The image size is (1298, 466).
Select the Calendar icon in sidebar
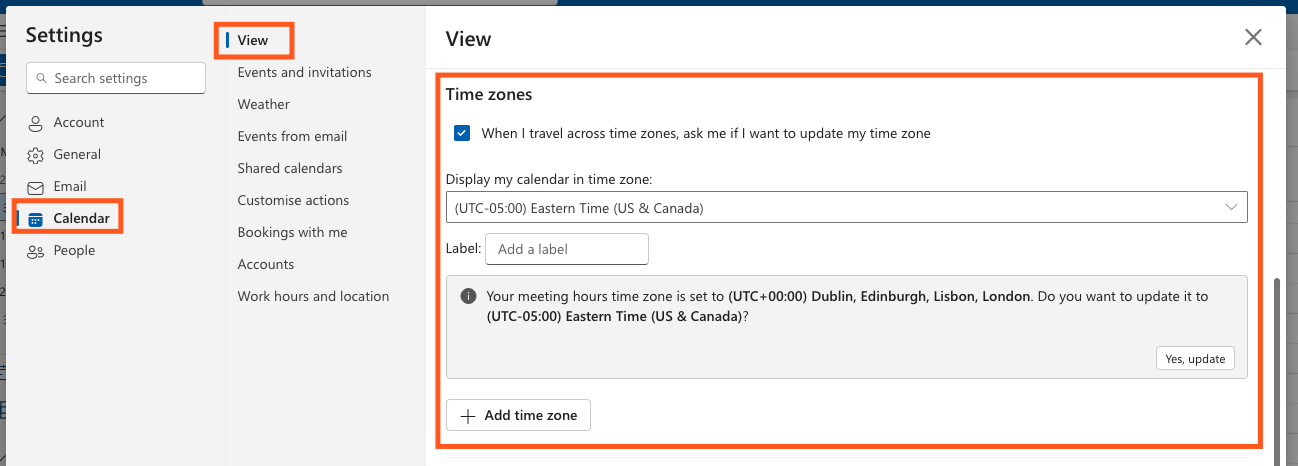pyautogui.click(x=36, y=219)
